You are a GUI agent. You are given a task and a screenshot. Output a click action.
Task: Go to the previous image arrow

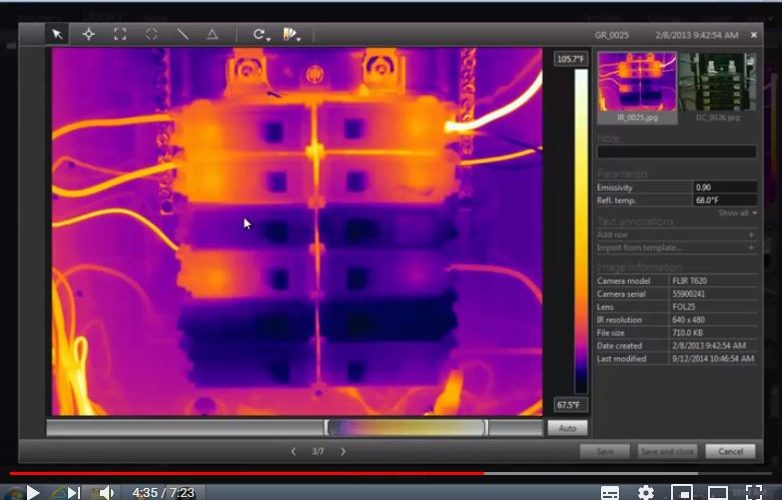point(293,452)
